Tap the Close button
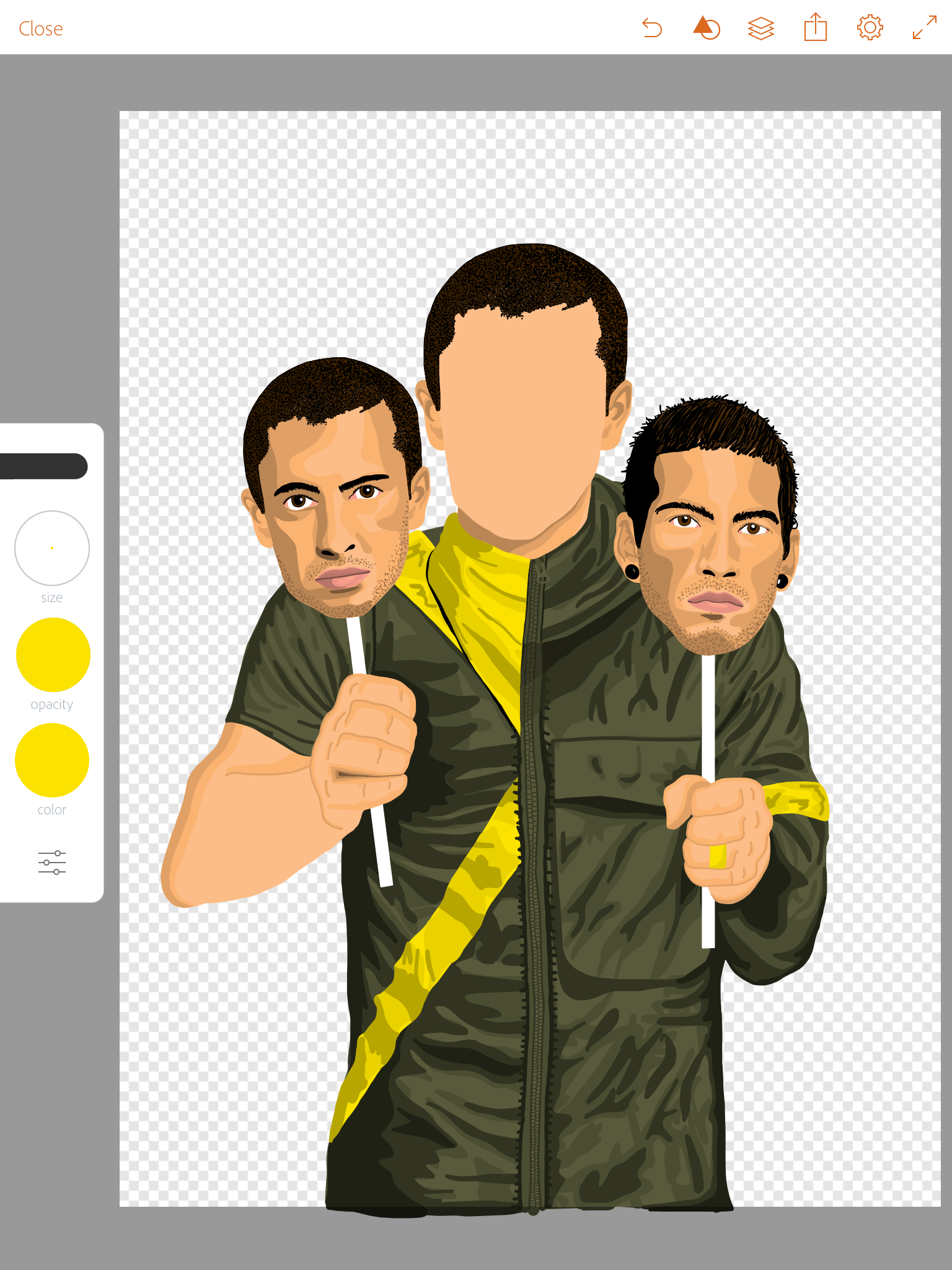This screenshot has height=1270, width=952. coord(41,29)
